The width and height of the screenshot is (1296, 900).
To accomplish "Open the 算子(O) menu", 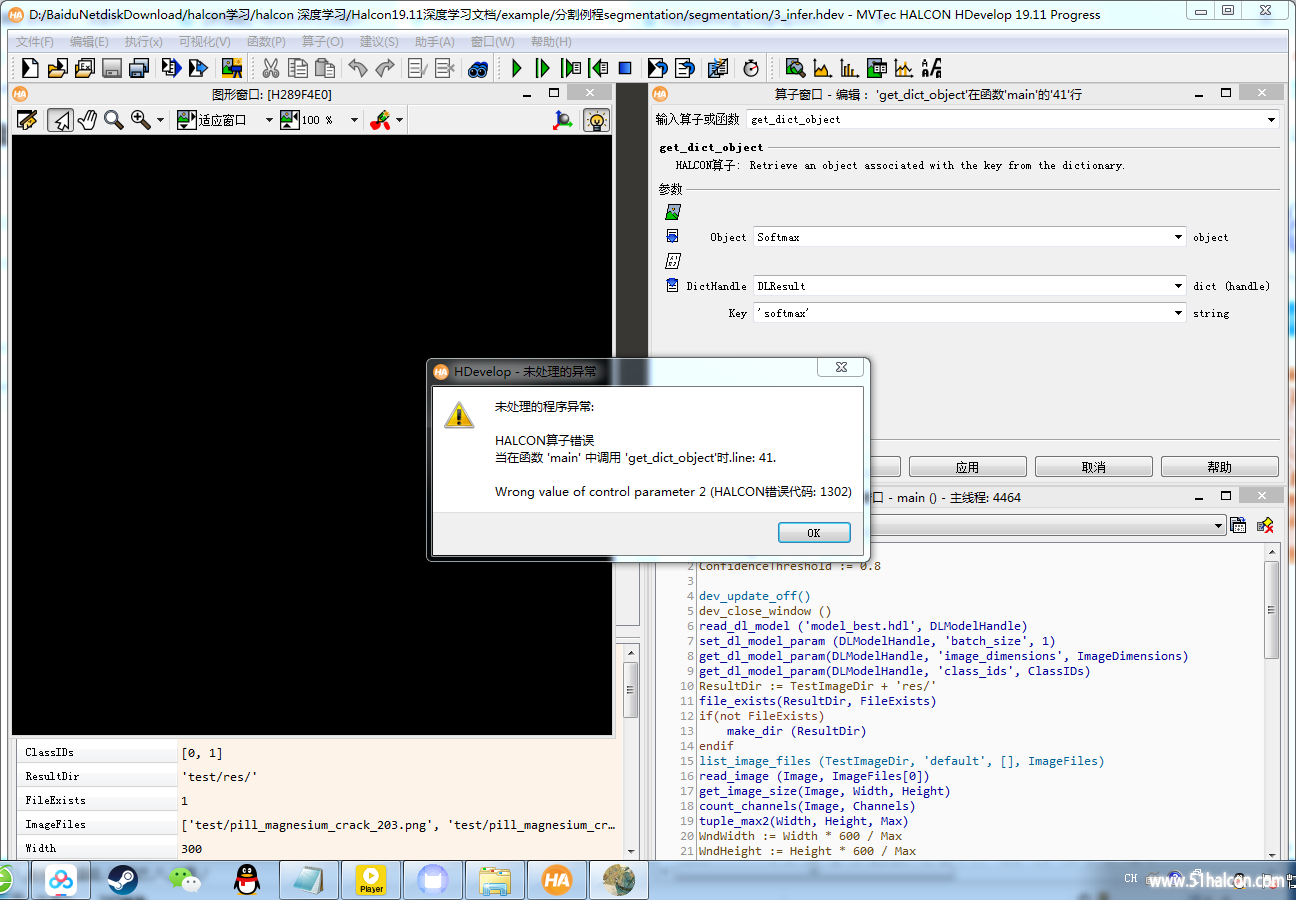I will coord(322,42).
